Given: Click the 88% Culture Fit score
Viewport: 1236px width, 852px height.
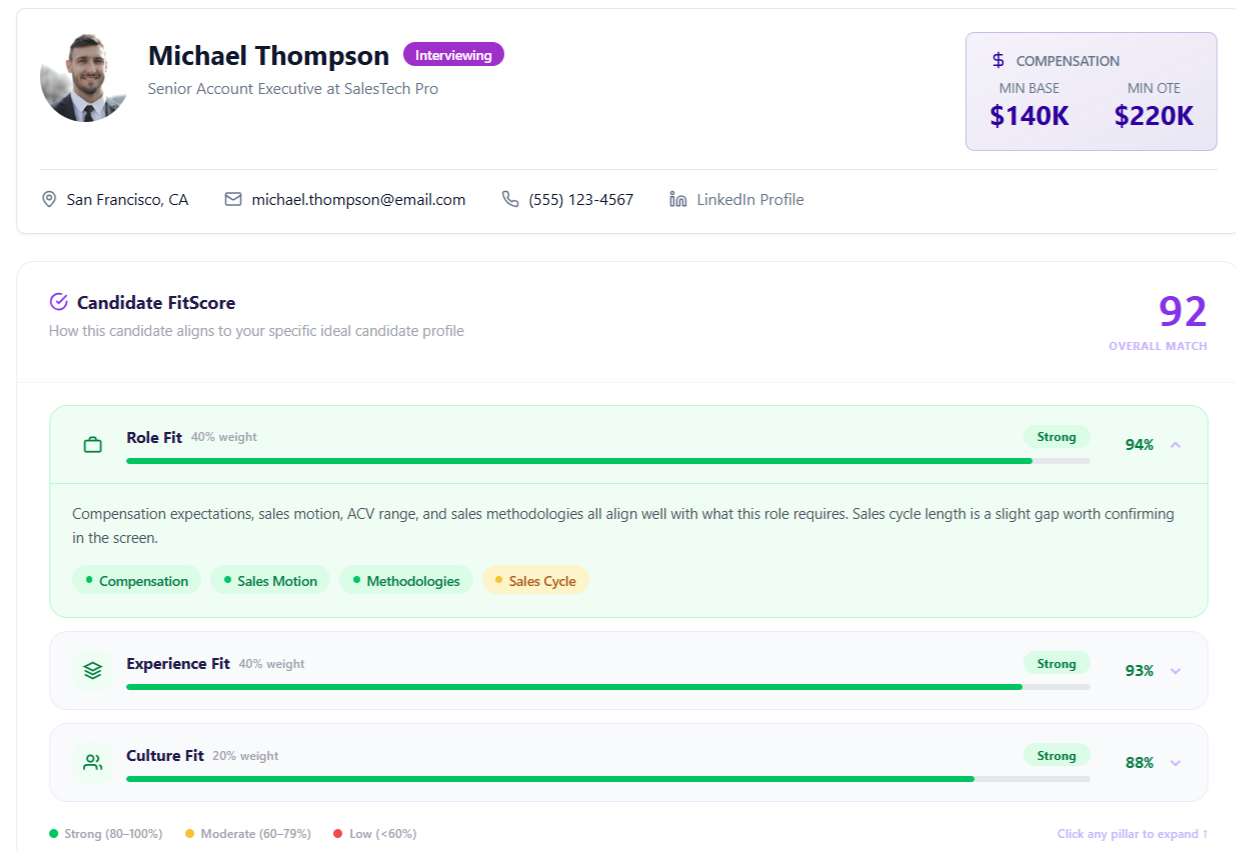Looking at the screenshot, I should click(1139, 763).
